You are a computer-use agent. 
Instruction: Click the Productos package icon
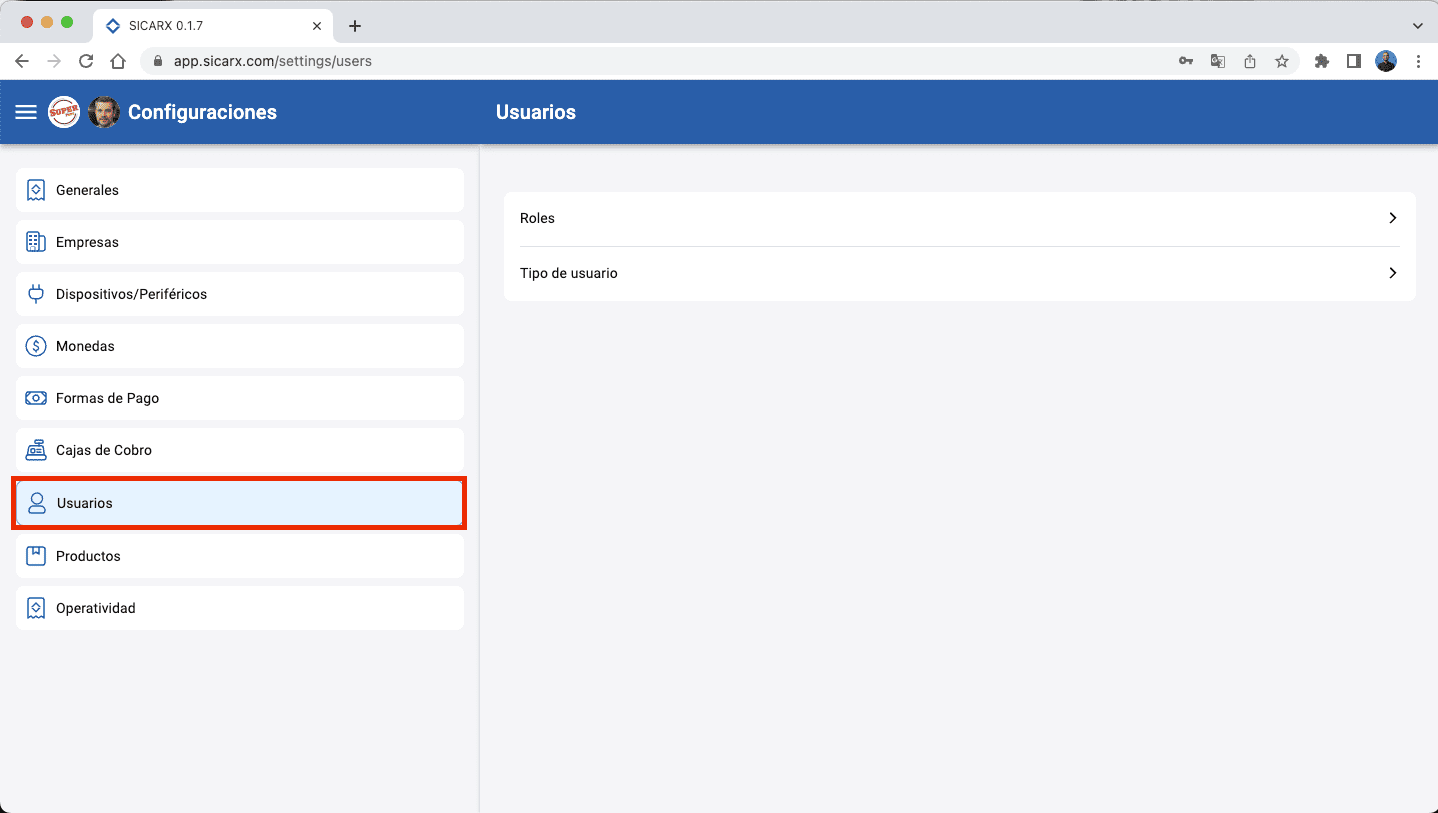click(x=36, y=556)
